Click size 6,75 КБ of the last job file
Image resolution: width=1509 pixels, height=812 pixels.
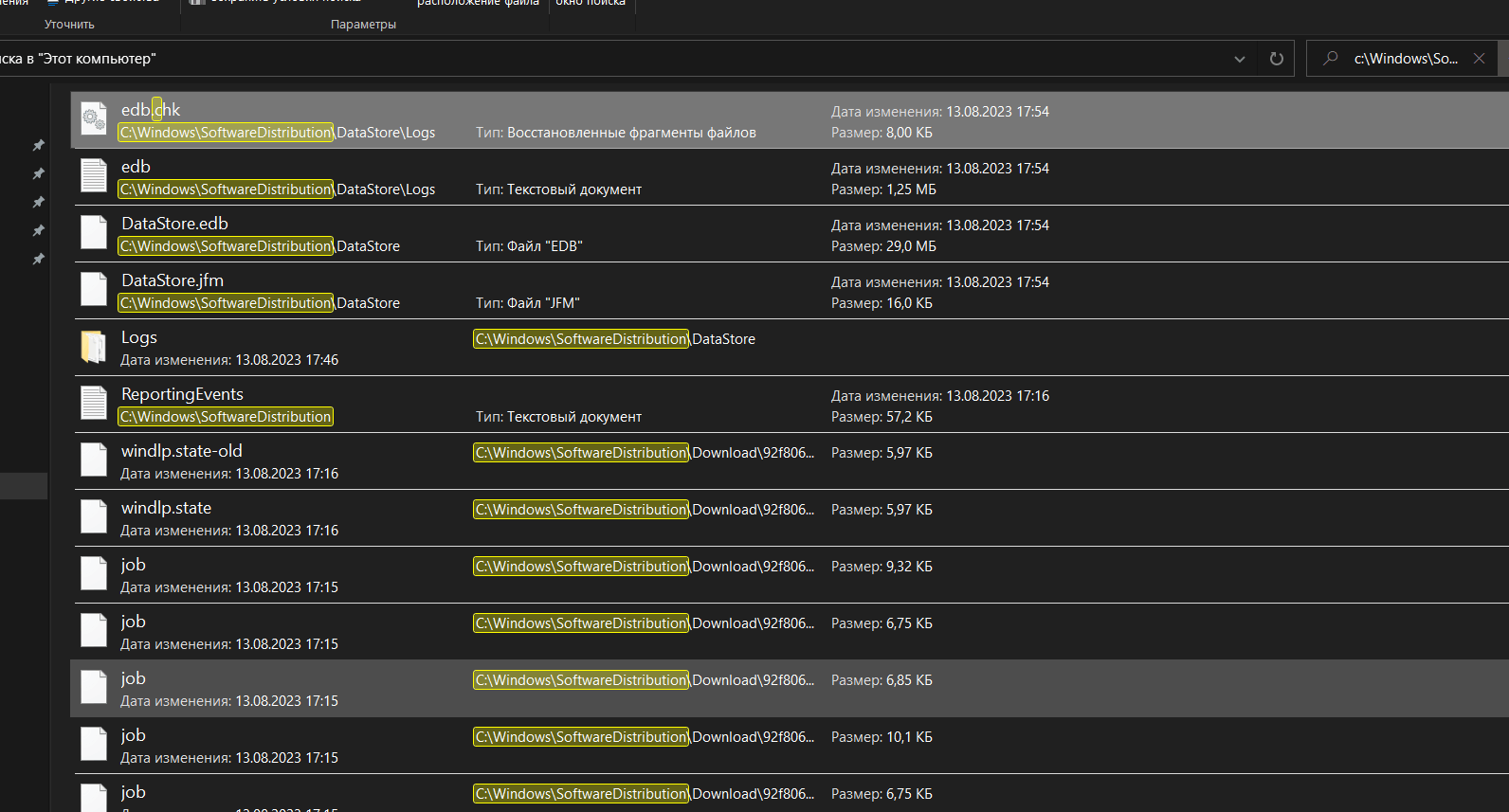pos(909,794)
